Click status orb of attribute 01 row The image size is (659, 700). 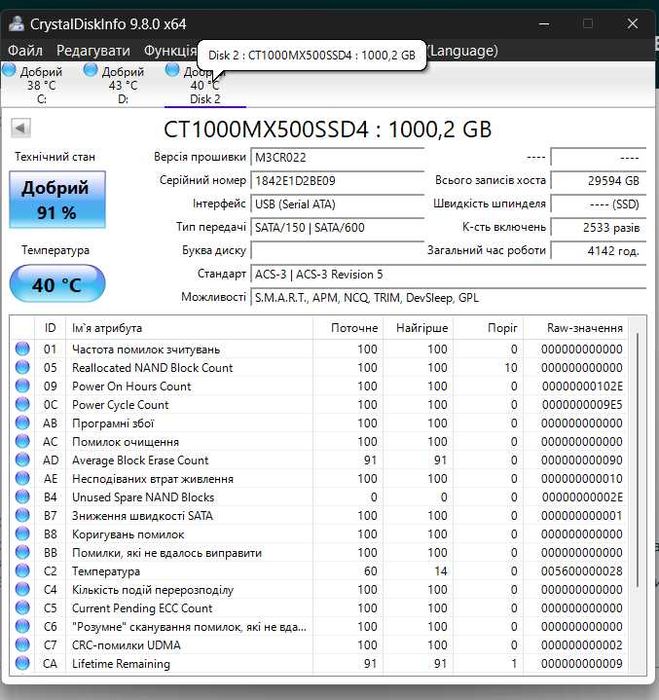[22, 349]
